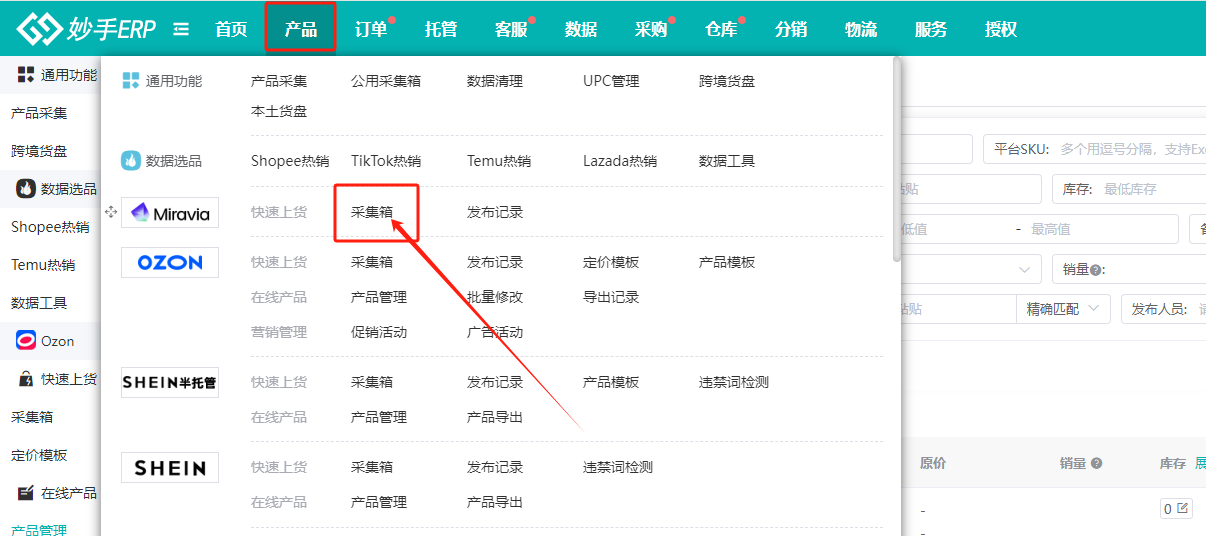The width and height of the screenshot is (1206, 536).
Task: Click the 妙手ERP logo
Action: pos(86,29)
